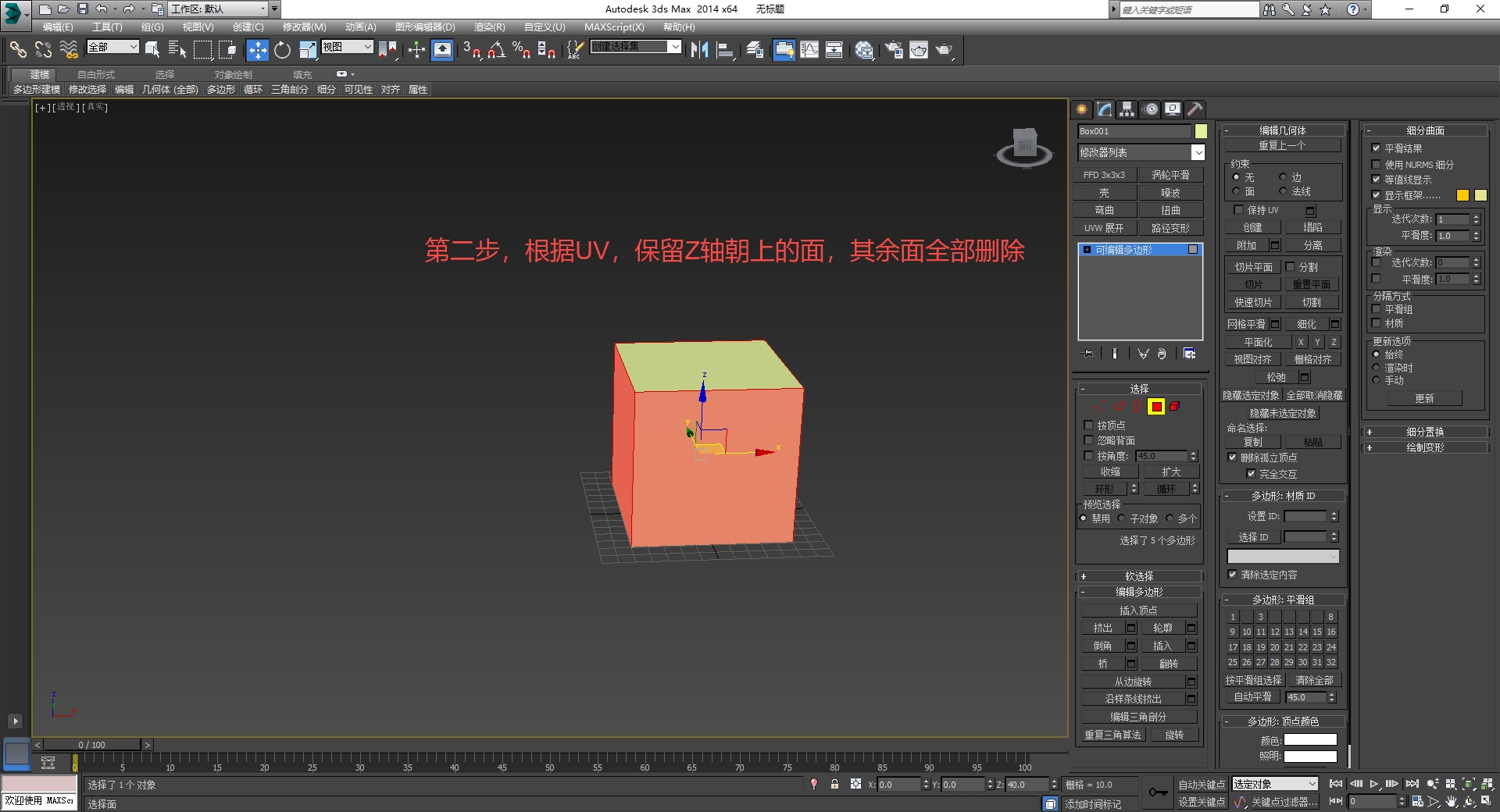Click the 翻转 flip button

pyautogui.click(x=1169, y=664)
